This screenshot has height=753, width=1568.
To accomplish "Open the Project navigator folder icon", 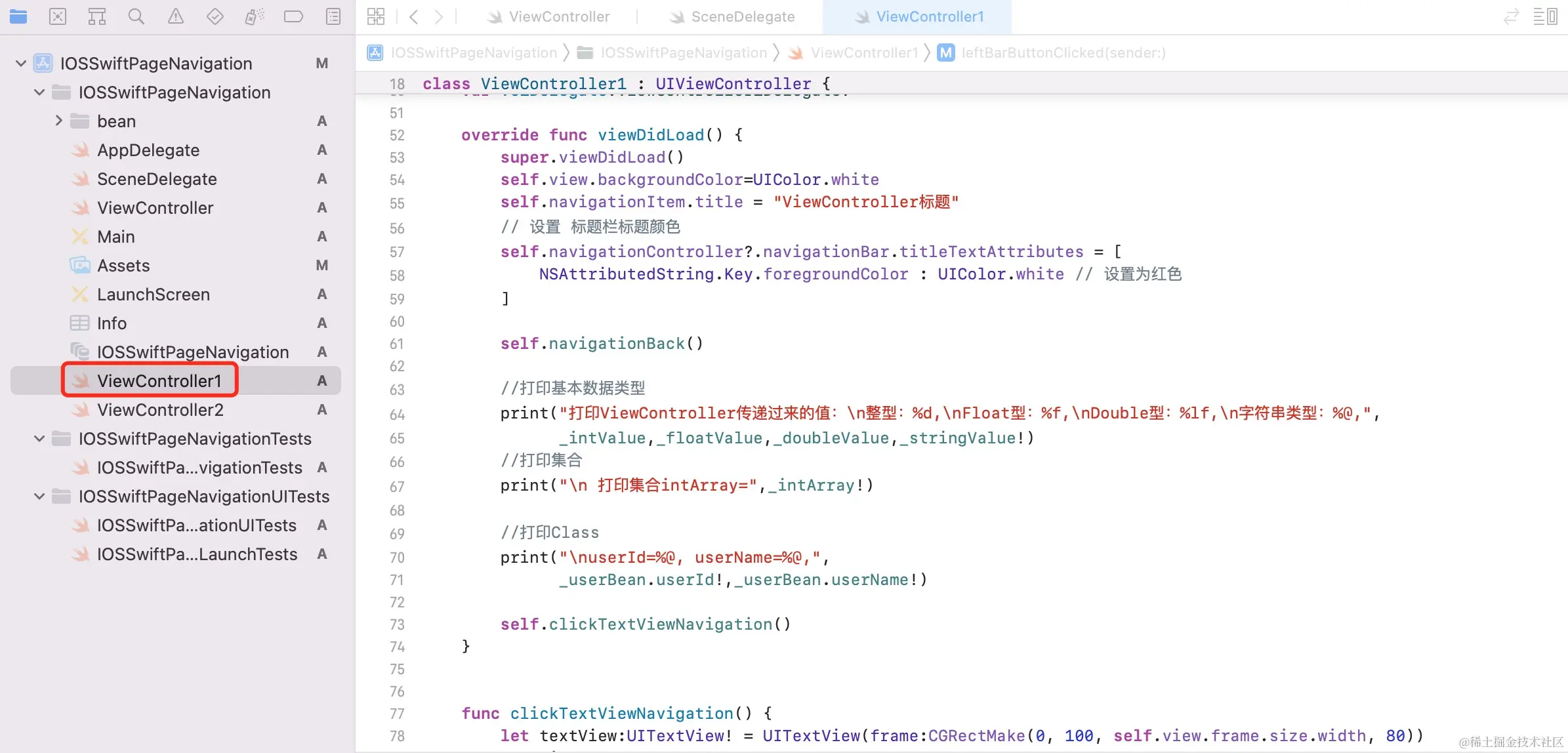I will [18, 16].
